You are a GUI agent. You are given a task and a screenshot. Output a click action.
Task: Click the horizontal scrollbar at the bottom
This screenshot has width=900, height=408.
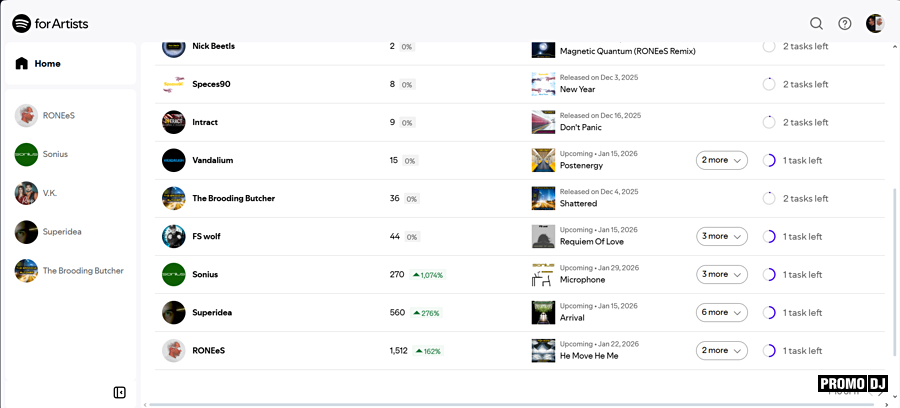tap(480, 404)
